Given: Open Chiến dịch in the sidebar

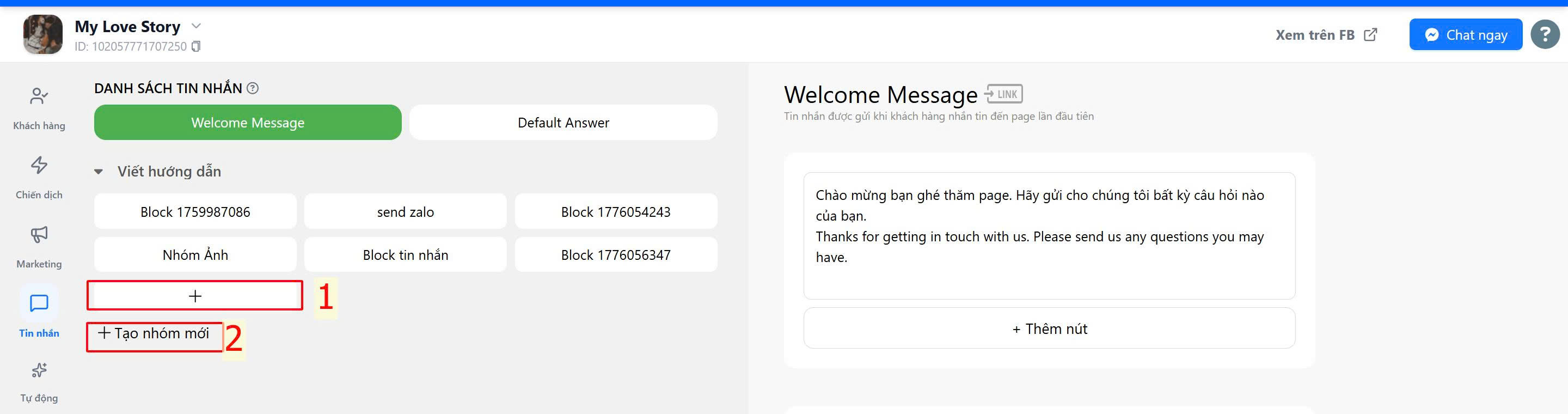Looking at the screenshot, I should 39,178.
